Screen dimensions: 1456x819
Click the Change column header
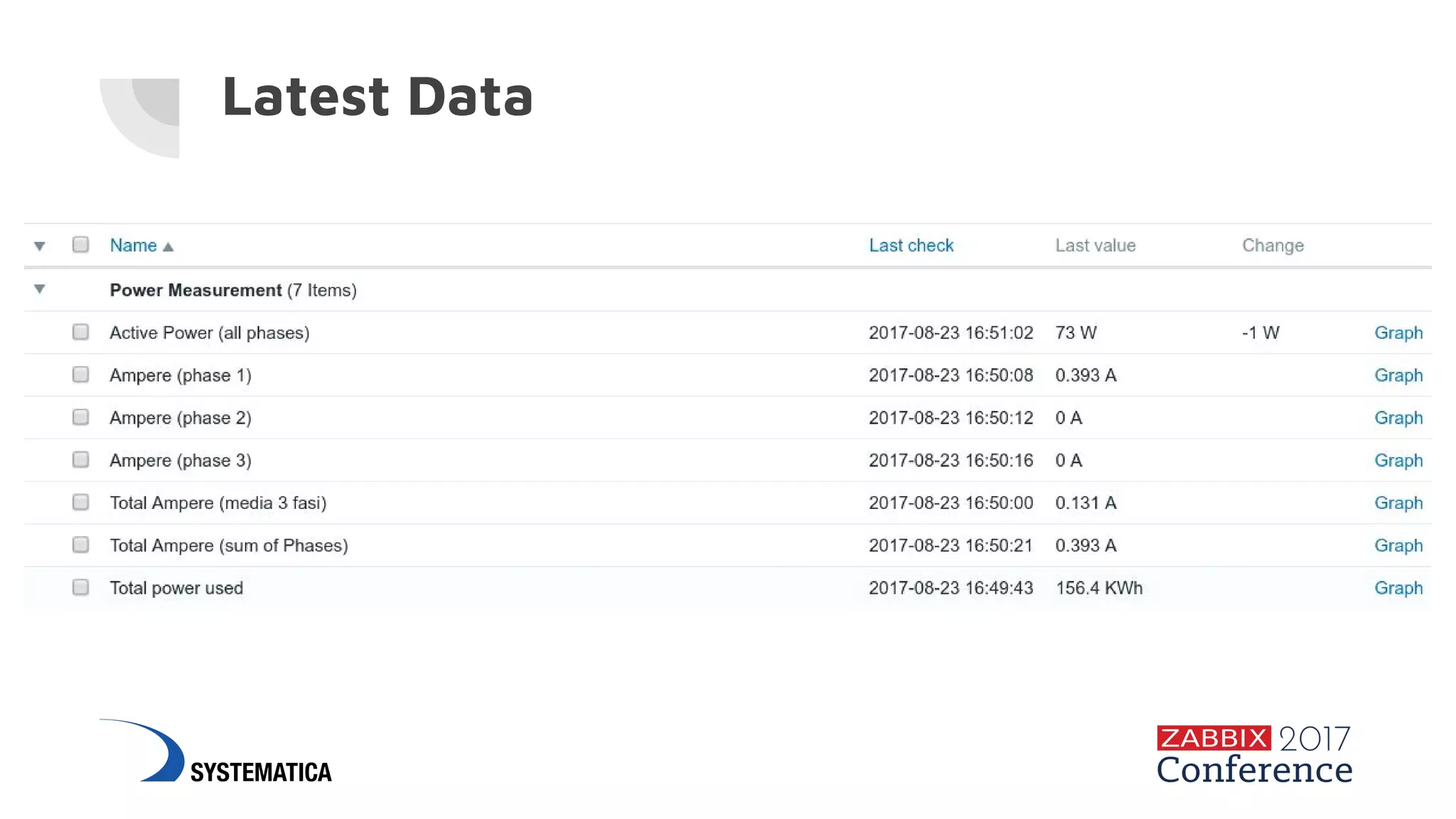pyautogui.click(x=1273, y=245)
